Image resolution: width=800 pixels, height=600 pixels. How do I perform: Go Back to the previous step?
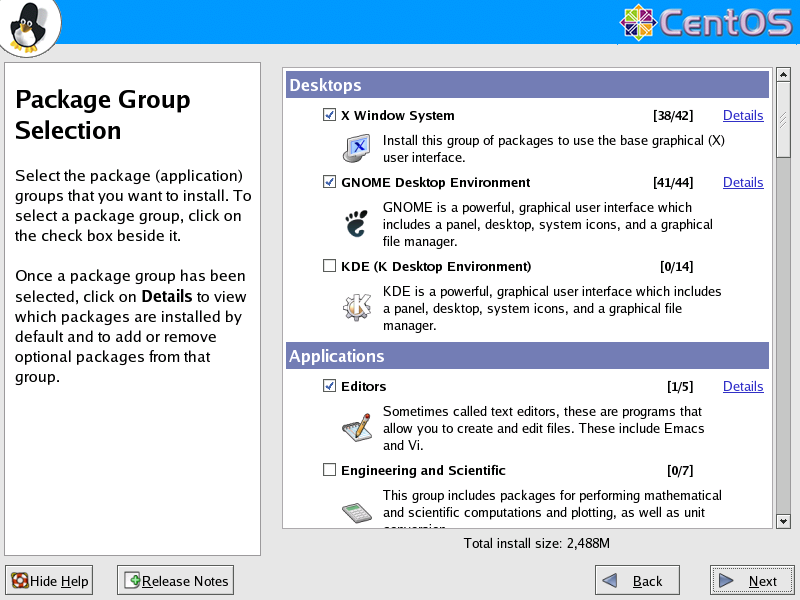(637, 581)
